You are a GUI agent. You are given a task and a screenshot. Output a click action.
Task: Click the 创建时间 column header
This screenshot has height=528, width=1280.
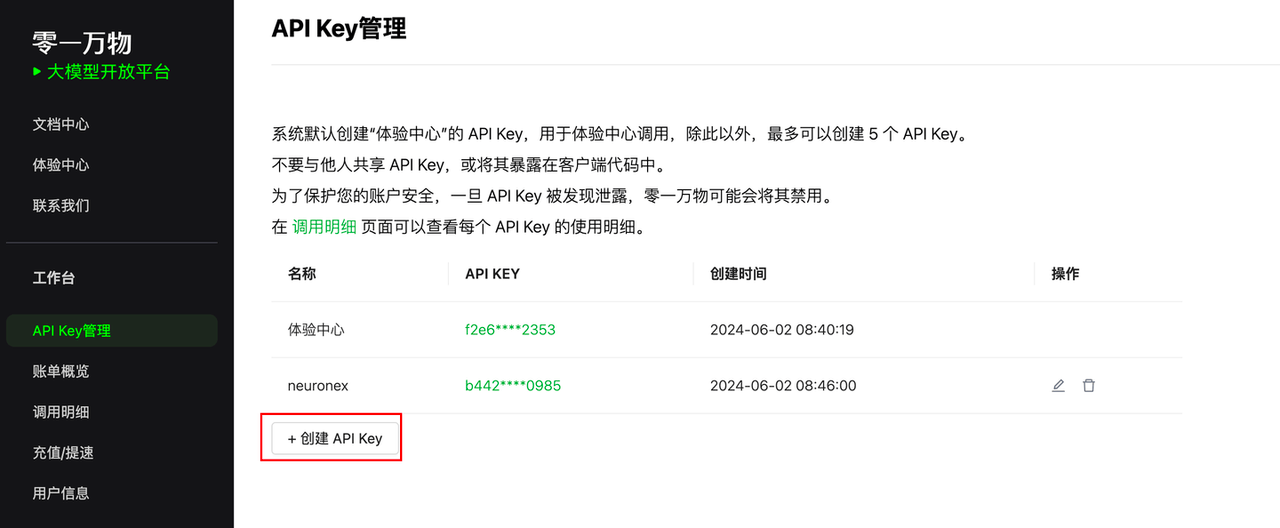738,273
